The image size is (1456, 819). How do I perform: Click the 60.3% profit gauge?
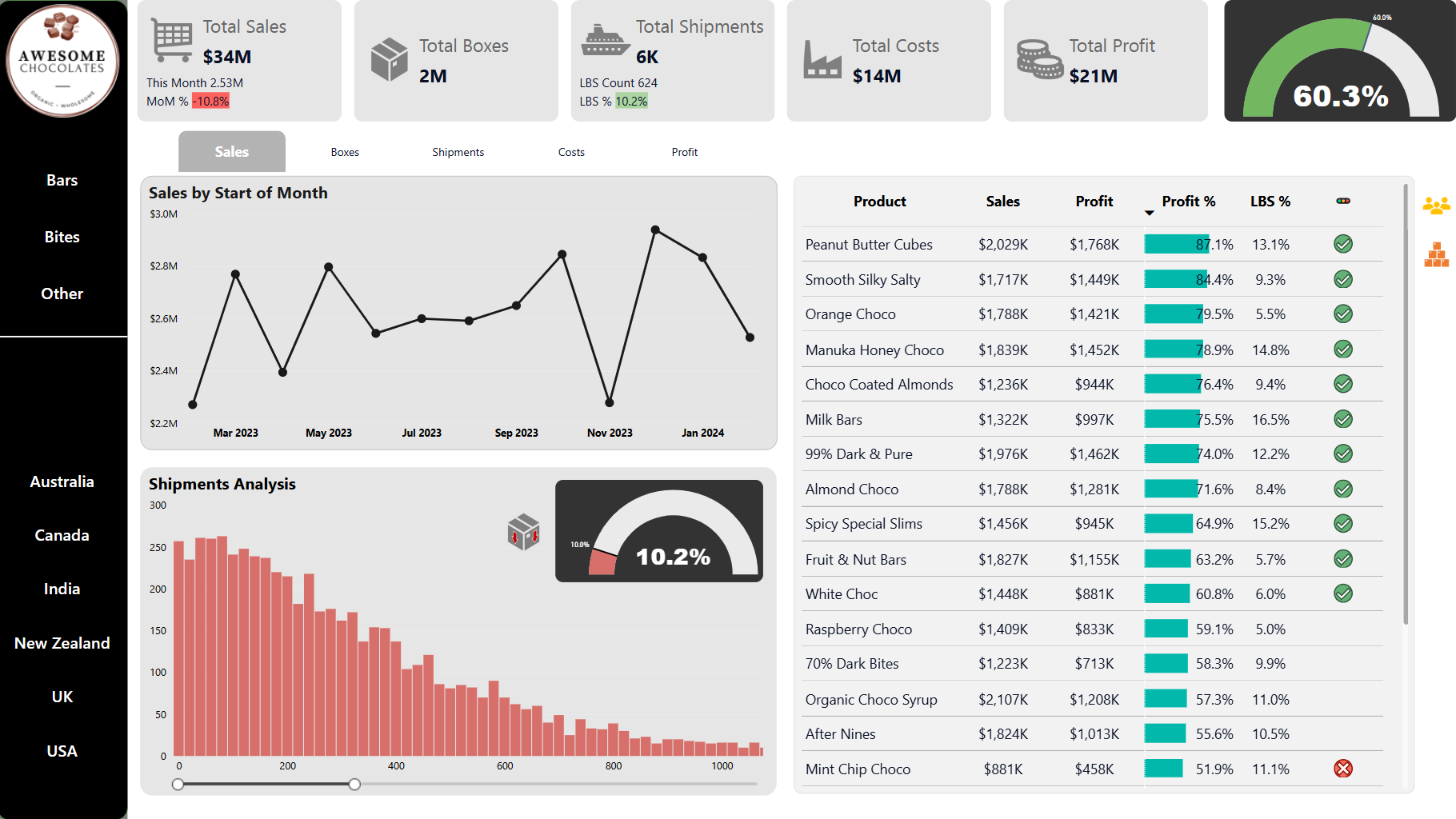coord(1340,62)
